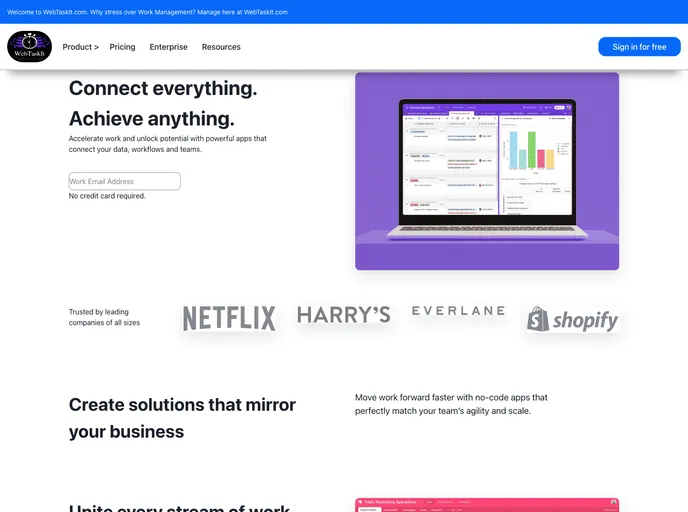This screenshot has width=688, height=512.
Task: Open the Pricing page
Action: click(x=122, y=47)
